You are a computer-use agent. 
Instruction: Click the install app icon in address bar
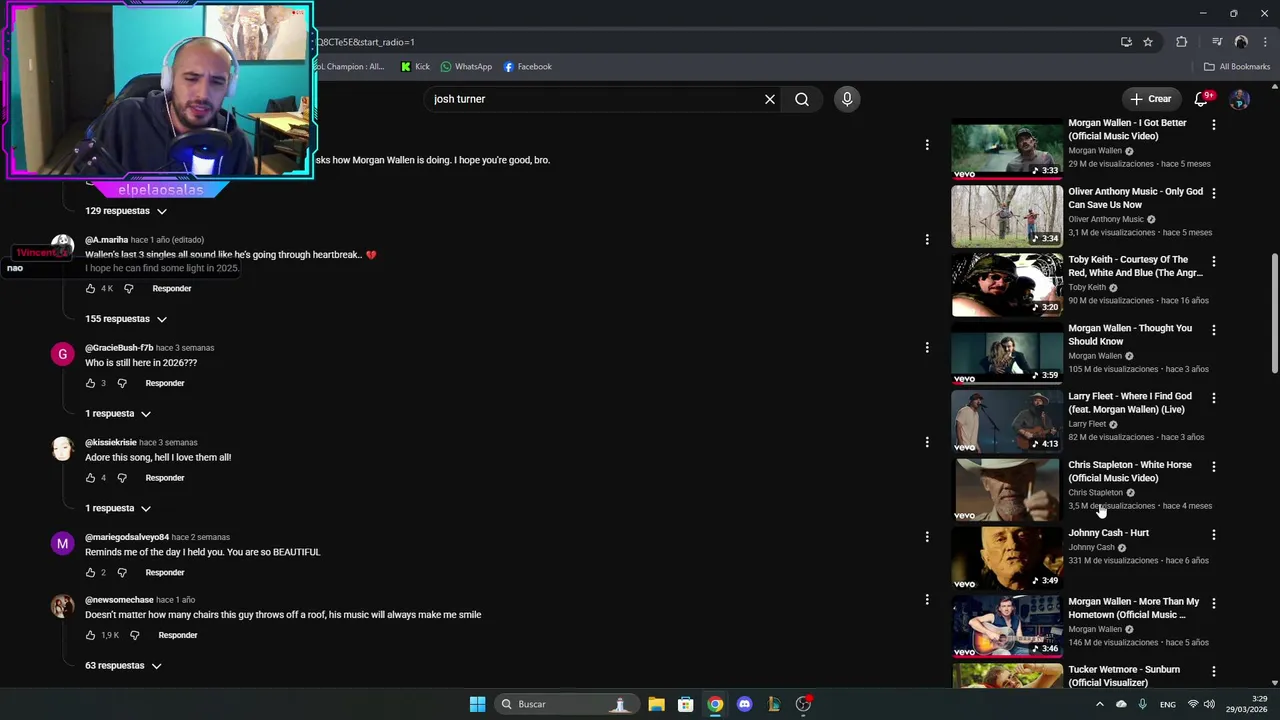(1126, 42)
